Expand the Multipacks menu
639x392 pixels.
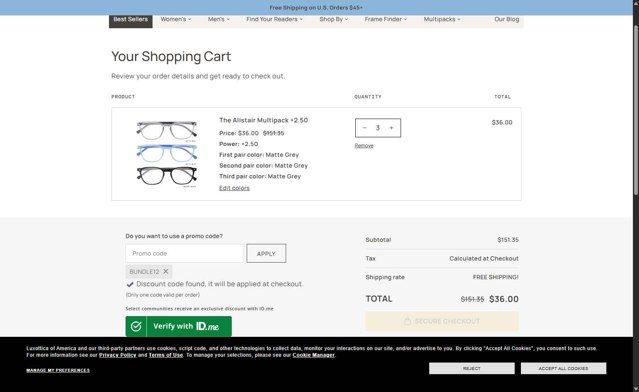[442, 19]
